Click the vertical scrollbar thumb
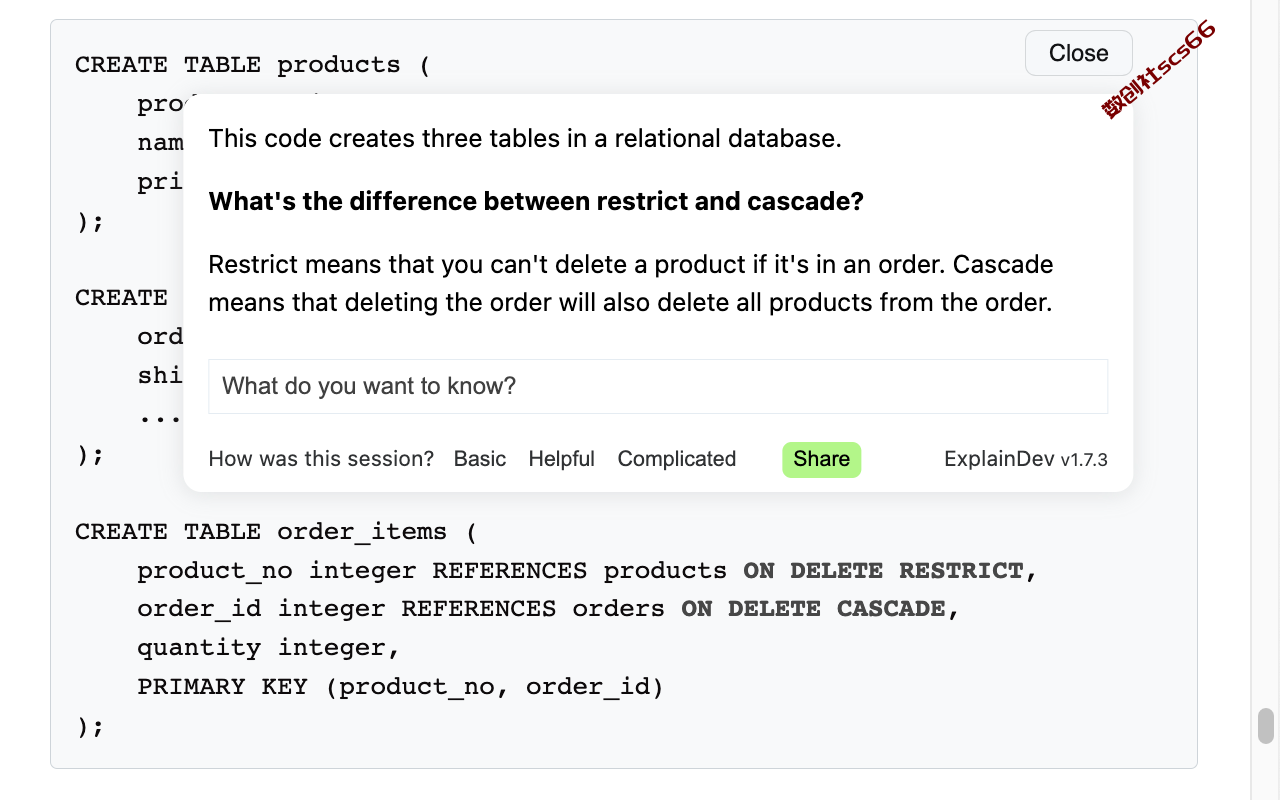The image size is (1280, 800). [1266, 726]
